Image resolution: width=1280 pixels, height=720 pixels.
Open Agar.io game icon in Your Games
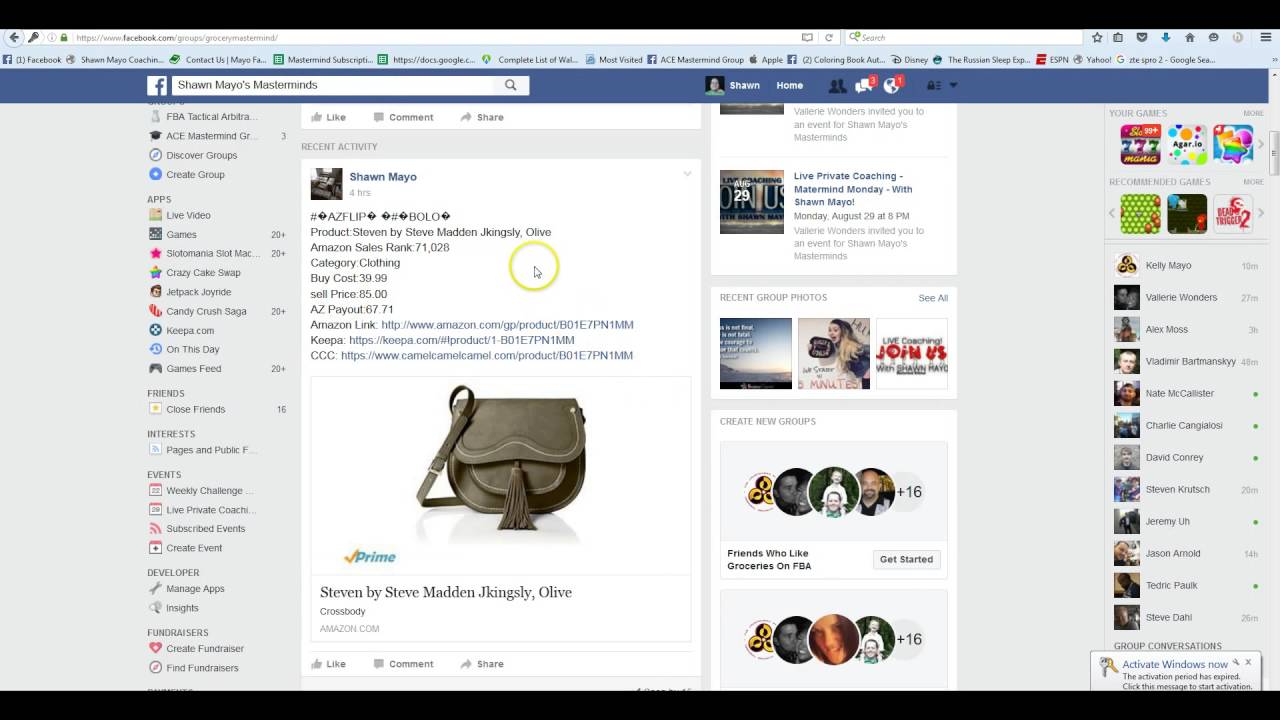click(x=1187, y=145)
